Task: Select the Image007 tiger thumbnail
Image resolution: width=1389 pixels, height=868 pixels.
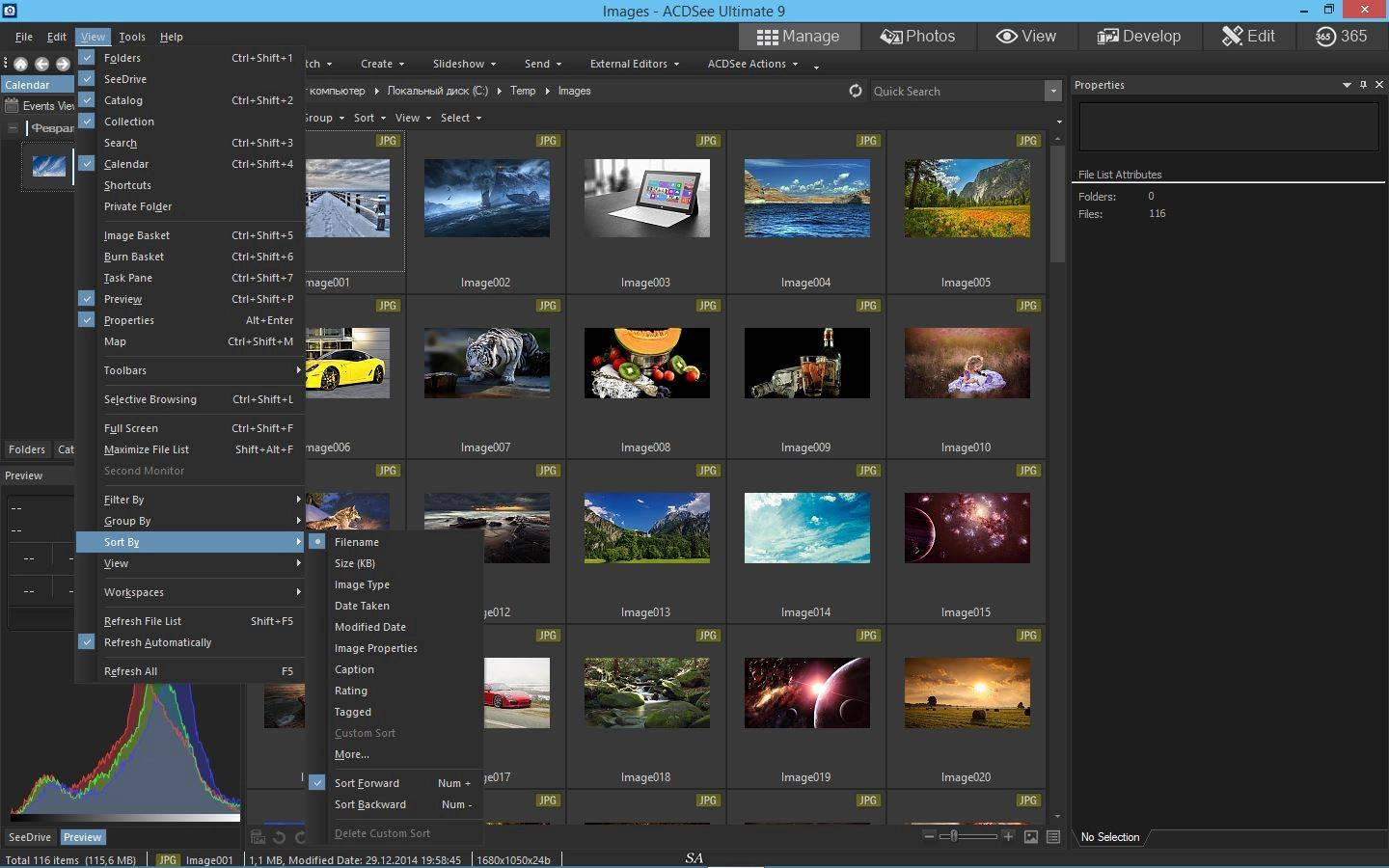Action: [487, 363]
